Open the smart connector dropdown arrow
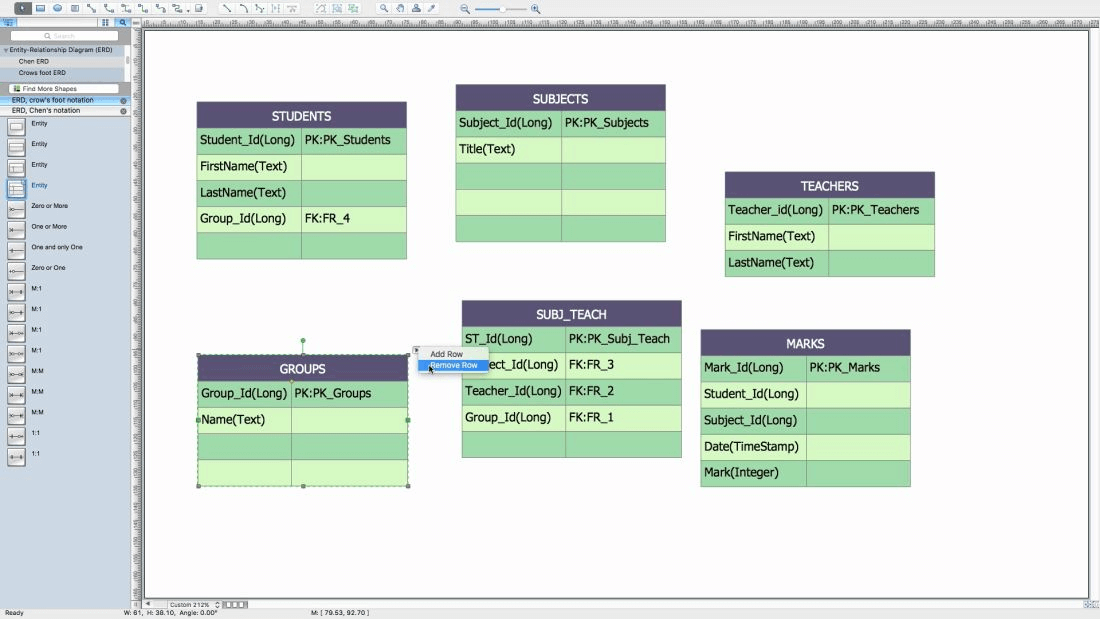1100x619 pixels. tap(188, 10)
